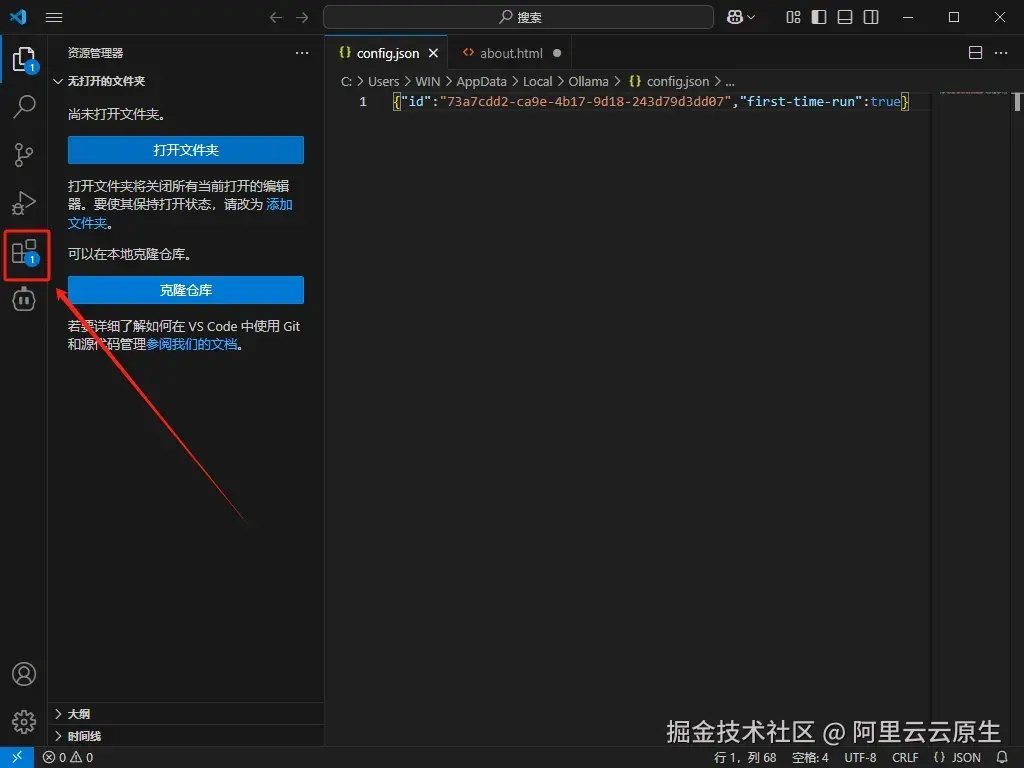Click the 添加文件夹 link
The image size is (1024, 768).
(280, 204)
